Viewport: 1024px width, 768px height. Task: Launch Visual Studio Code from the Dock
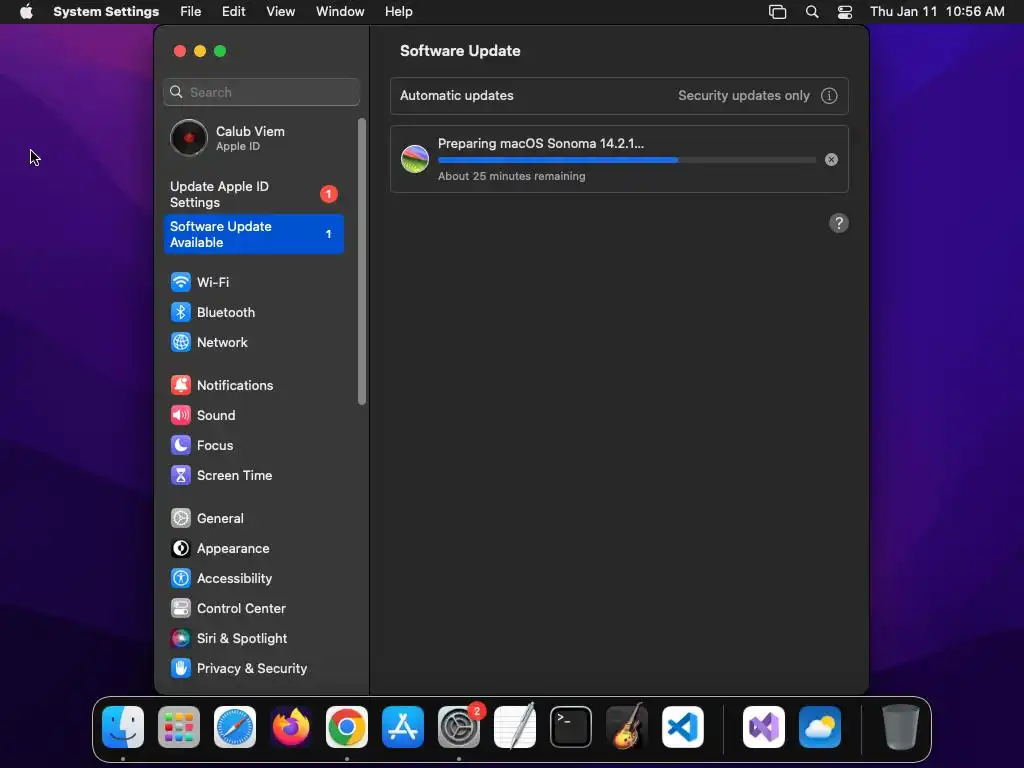tap(683, 727)
